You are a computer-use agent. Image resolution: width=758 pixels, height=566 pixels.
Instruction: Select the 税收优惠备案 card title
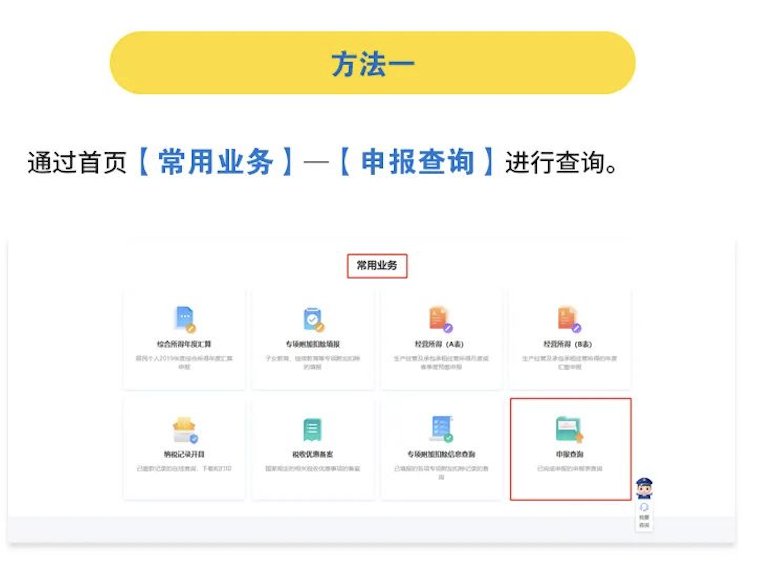pos(313,454)
